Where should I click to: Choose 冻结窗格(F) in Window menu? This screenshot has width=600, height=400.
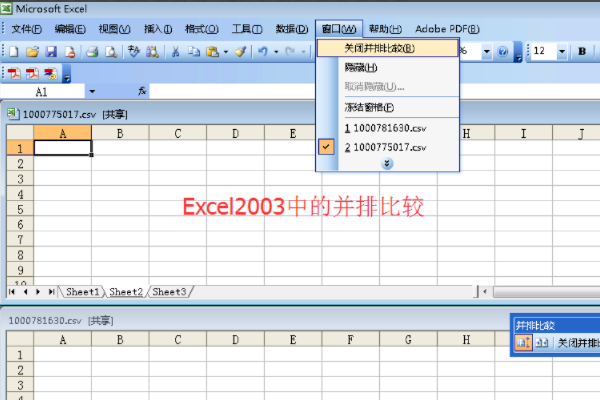click(x=388, y=108)
